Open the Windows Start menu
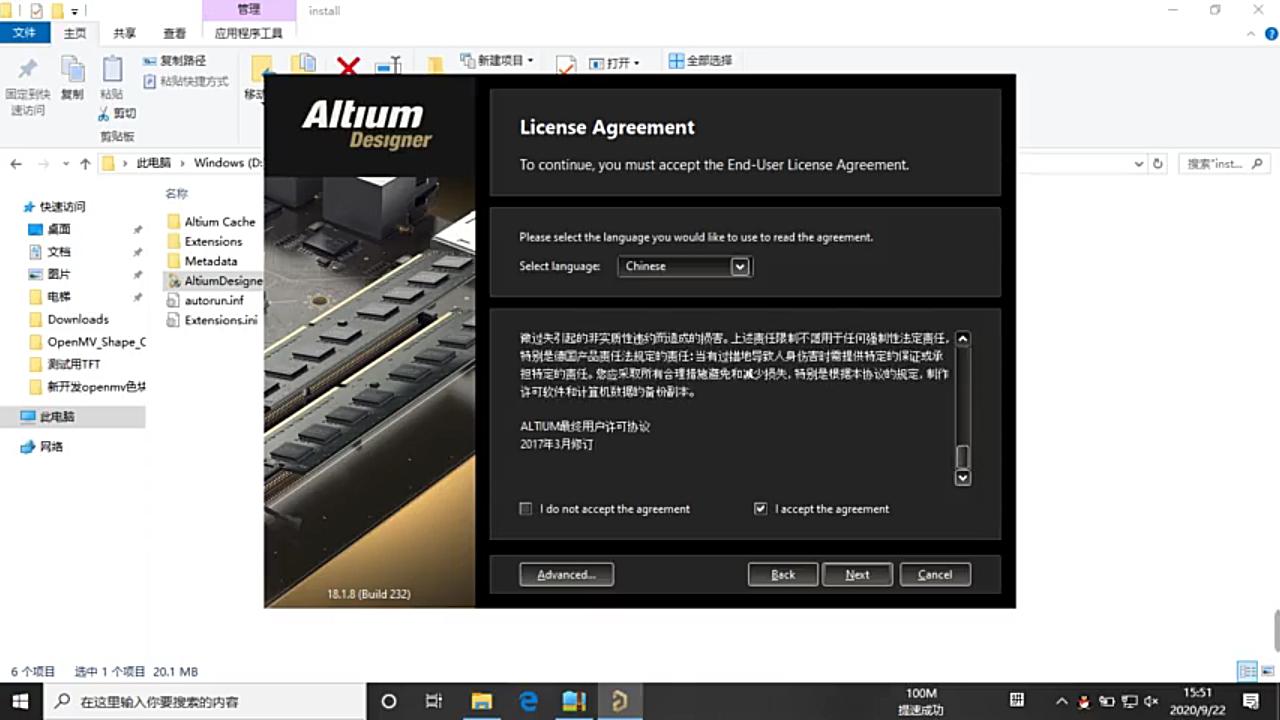Screen dimensions: 1280x720 [20, 702]
